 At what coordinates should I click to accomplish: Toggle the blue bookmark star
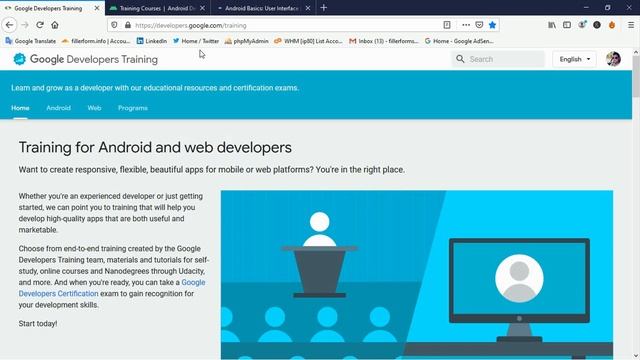[492, 25]
